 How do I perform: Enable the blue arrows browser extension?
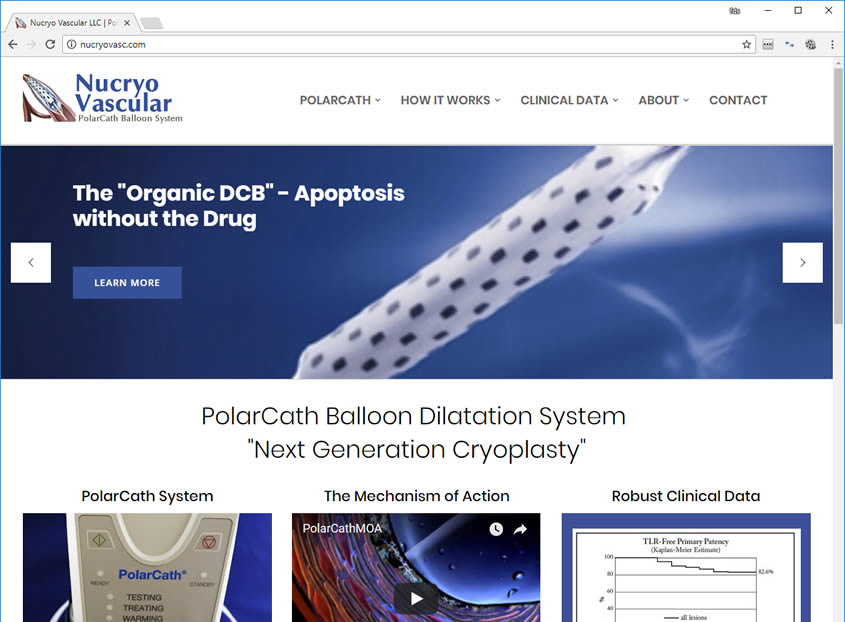click(x=789, y=44)
